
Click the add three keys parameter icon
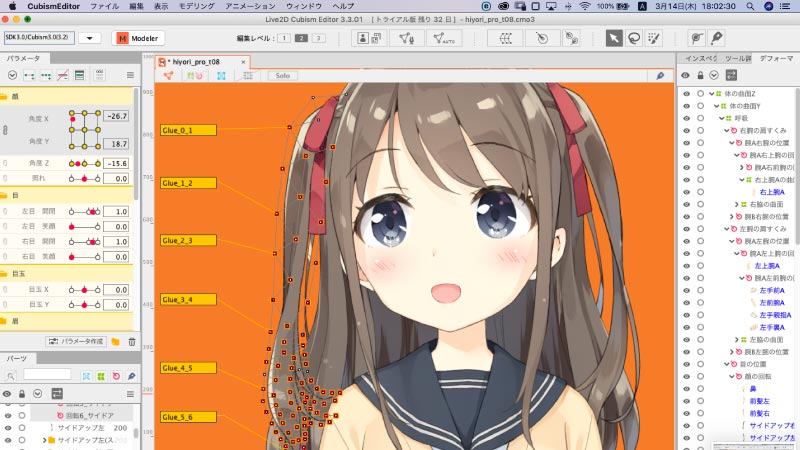pyautogui.click(x=46, y=76)
